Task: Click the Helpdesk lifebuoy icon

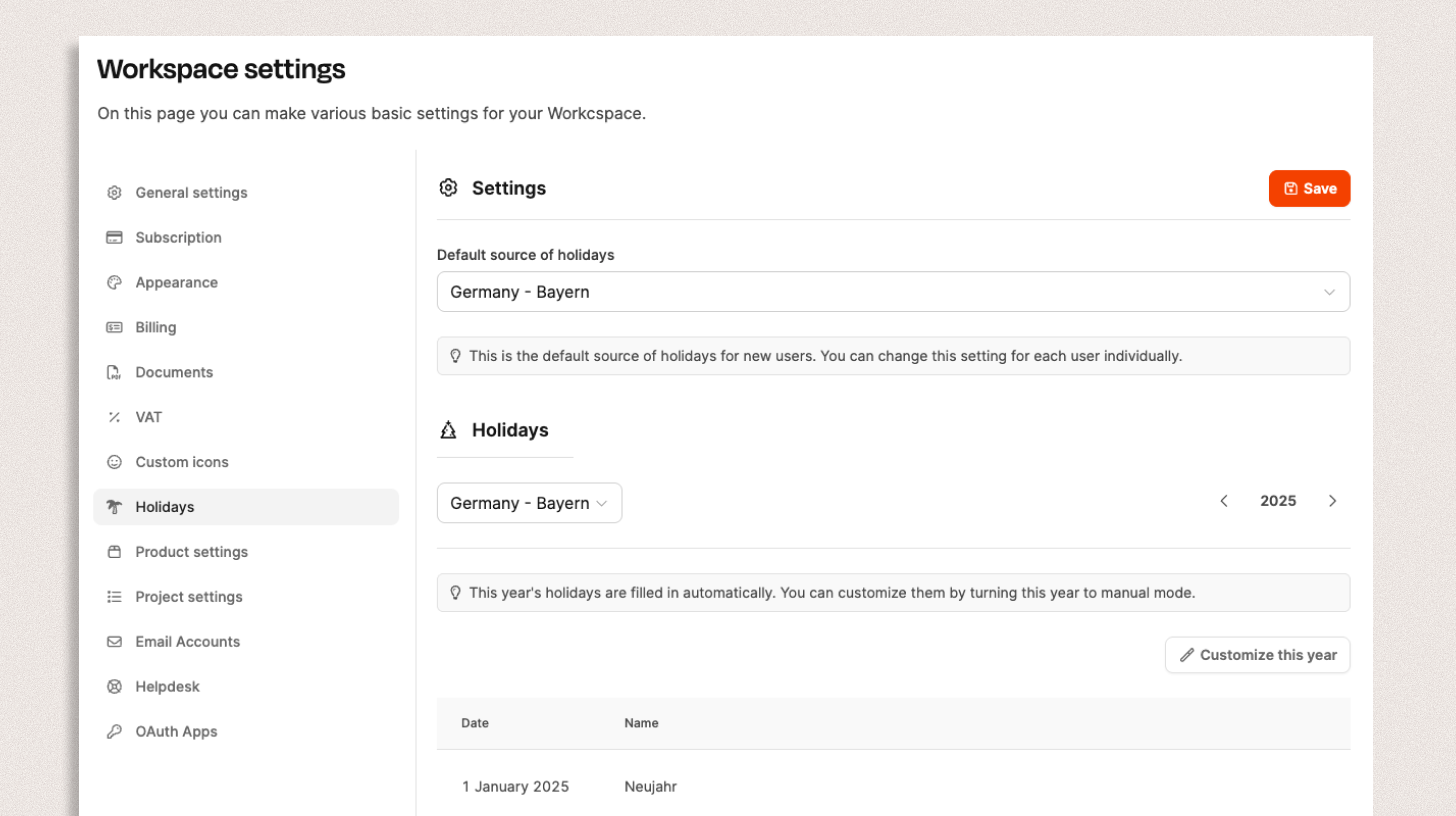Action: pos(114,687)
